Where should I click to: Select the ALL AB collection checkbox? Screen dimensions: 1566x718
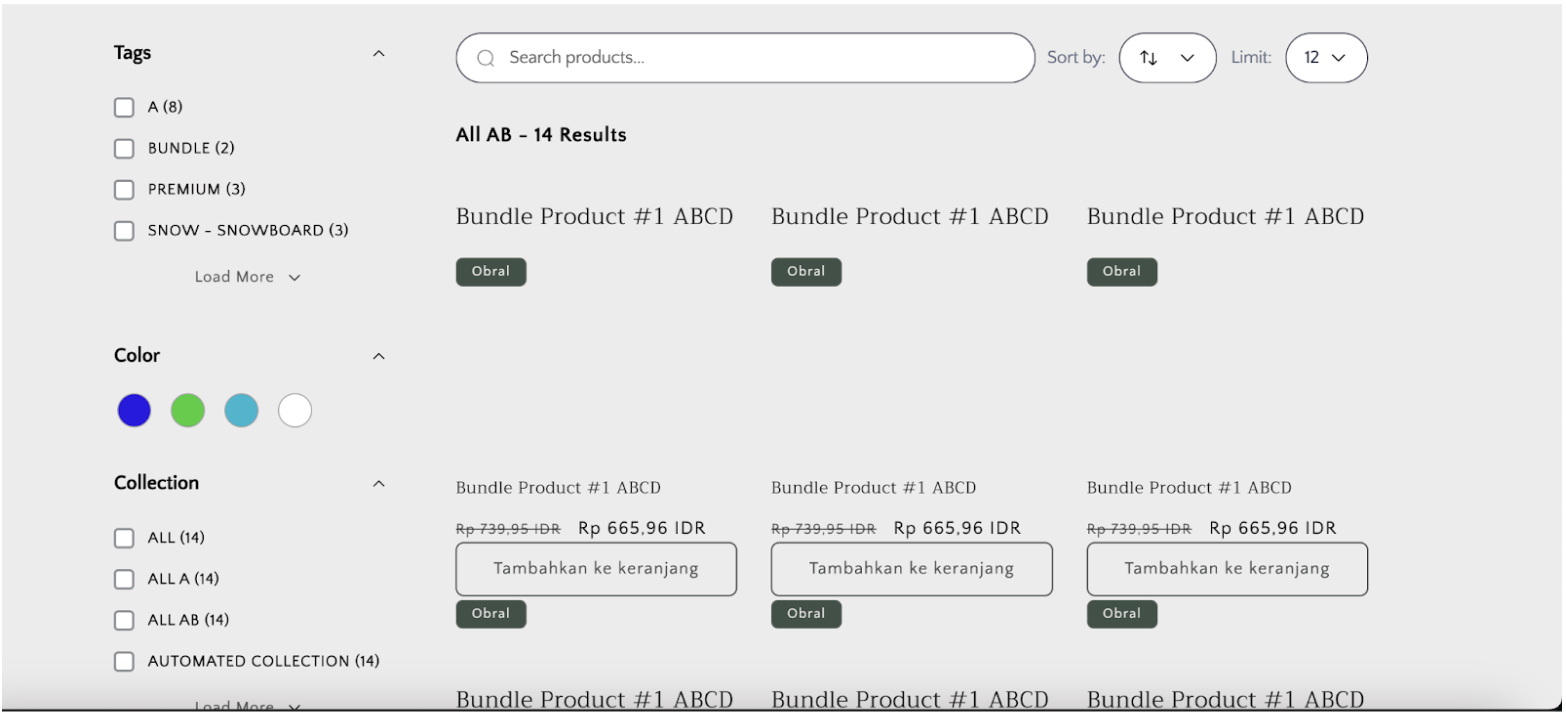pyautogui.click(x=124, y=620)
